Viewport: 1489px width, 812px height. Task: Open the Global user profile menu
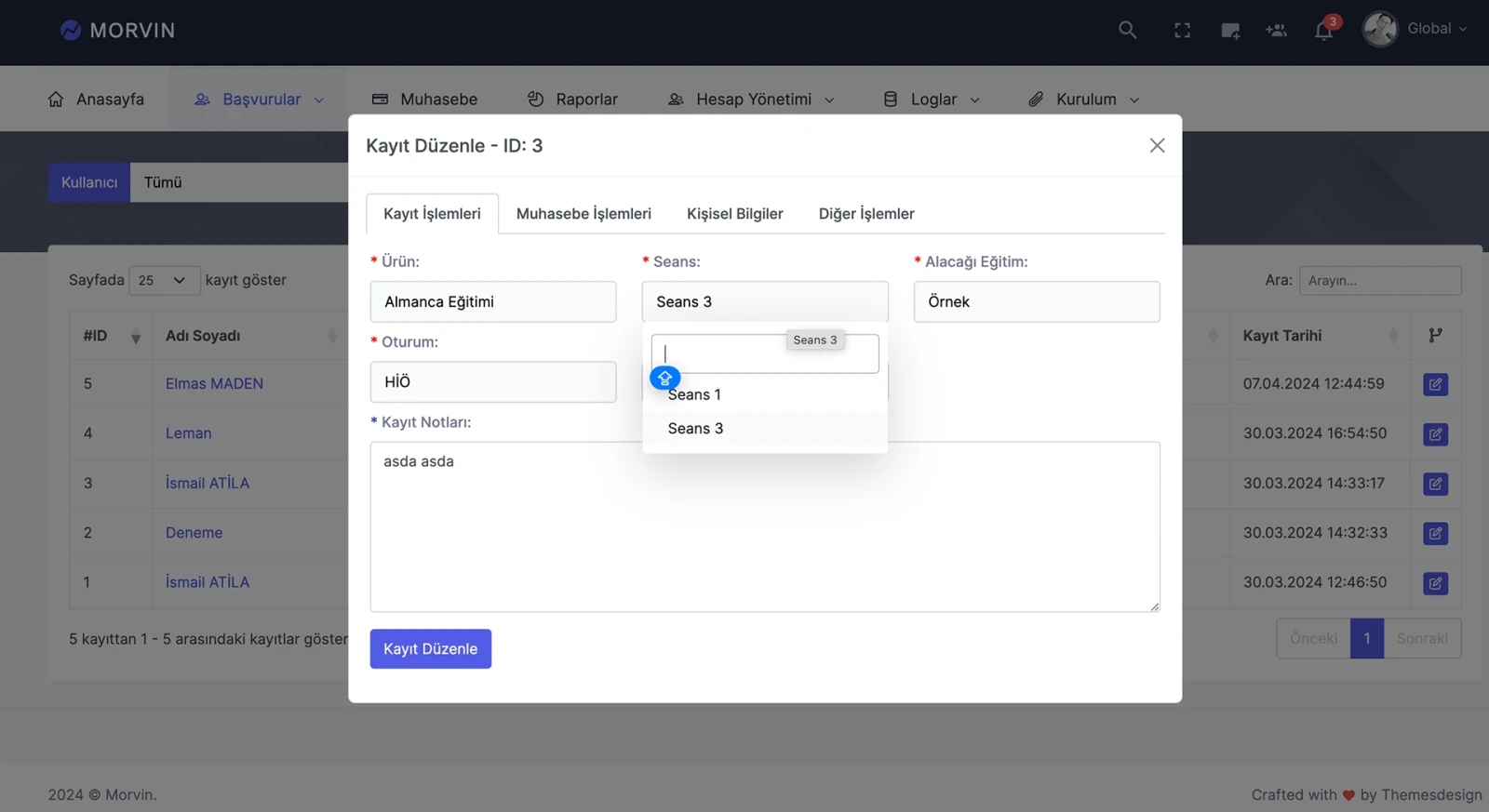coord(1415,30)
